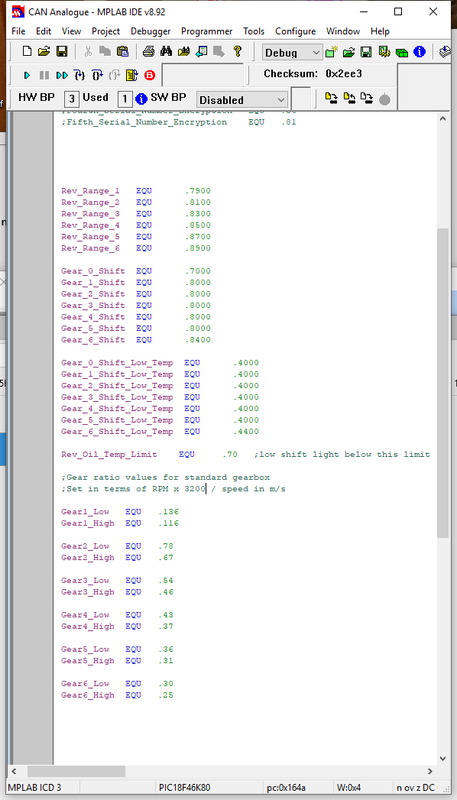Click the Print icon
Viewport: 457px width, 800px height.
148,52
